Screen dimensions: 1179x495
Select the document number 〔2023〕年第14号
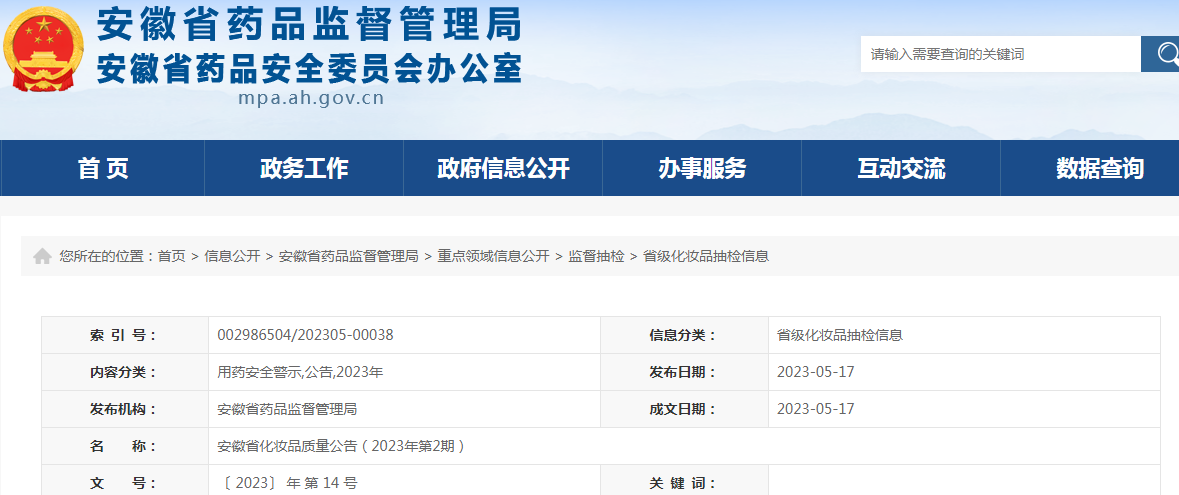point(290,483)
